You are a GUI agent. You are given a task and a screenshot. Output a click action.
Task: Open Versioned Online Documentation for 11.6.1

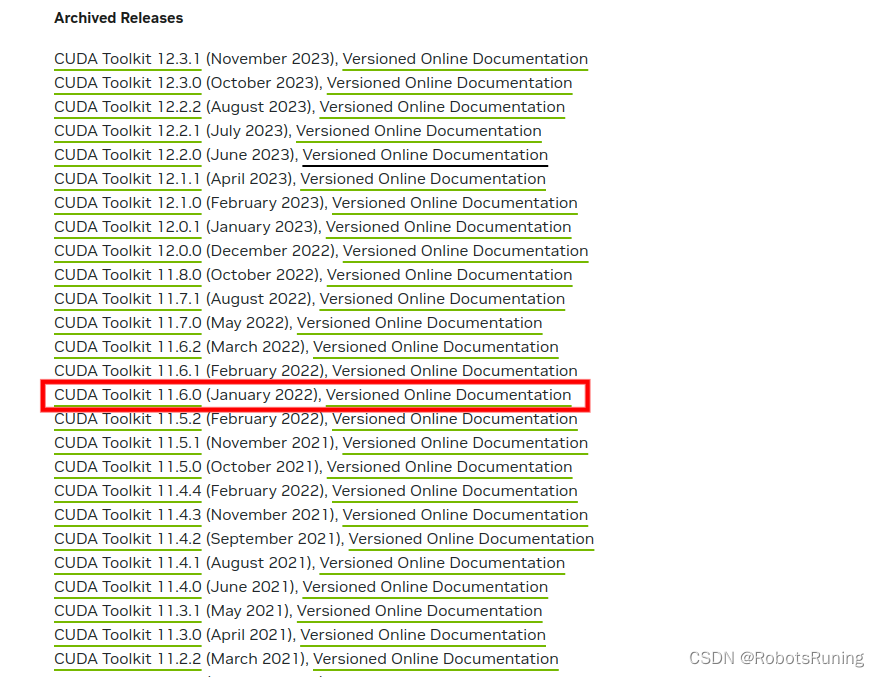coord(455,371)
